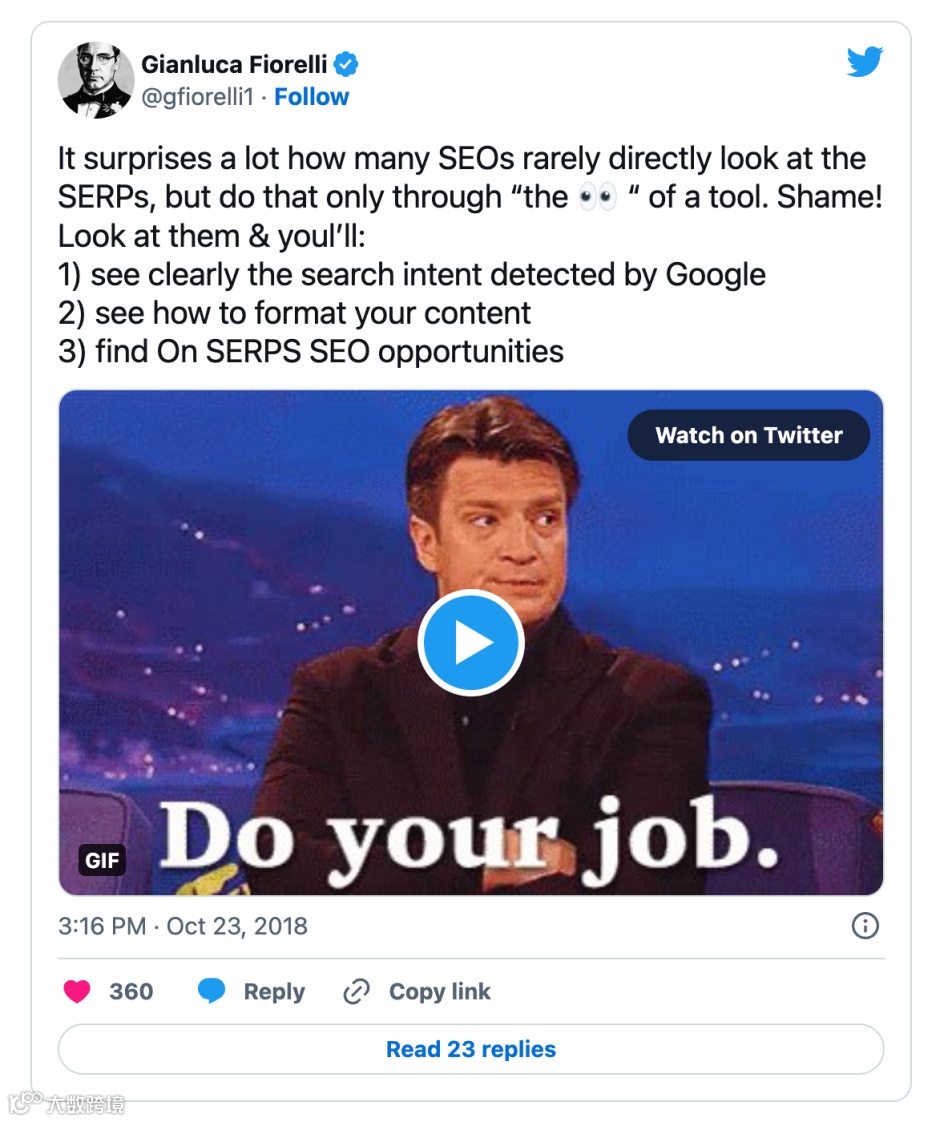Like the tweet with the heart icon
Screen dimensions: 952x1122
pos(77,991)
